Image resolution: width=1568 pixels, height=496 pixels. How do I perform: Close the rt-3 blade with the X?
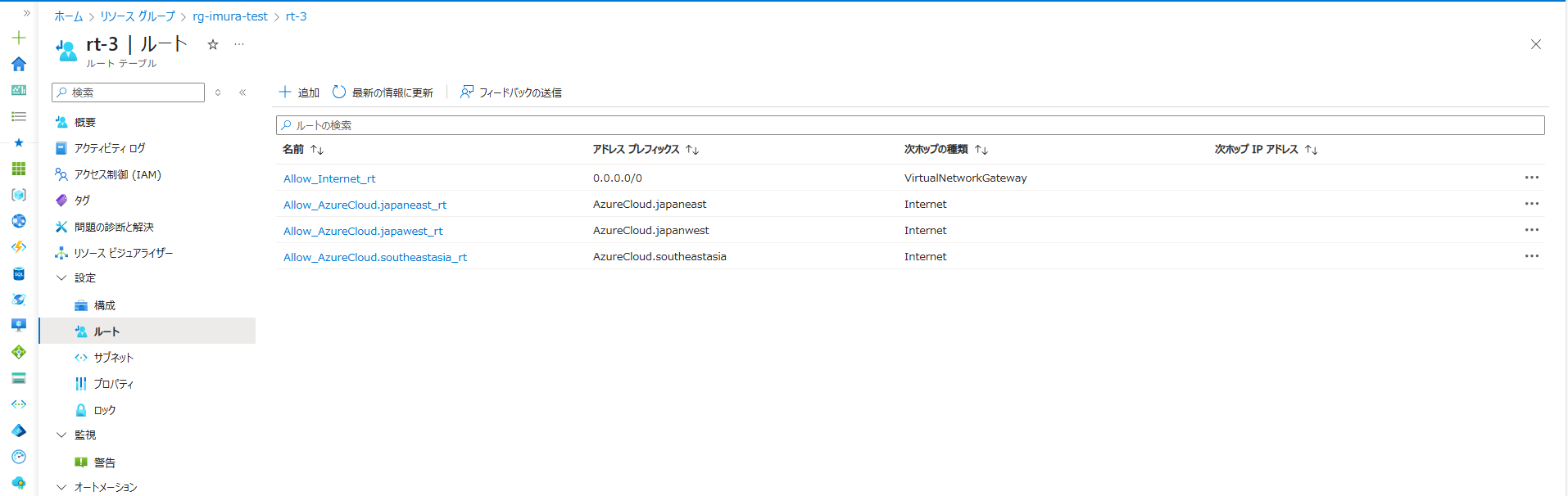pyautogui.click(x=1536, y=44)
